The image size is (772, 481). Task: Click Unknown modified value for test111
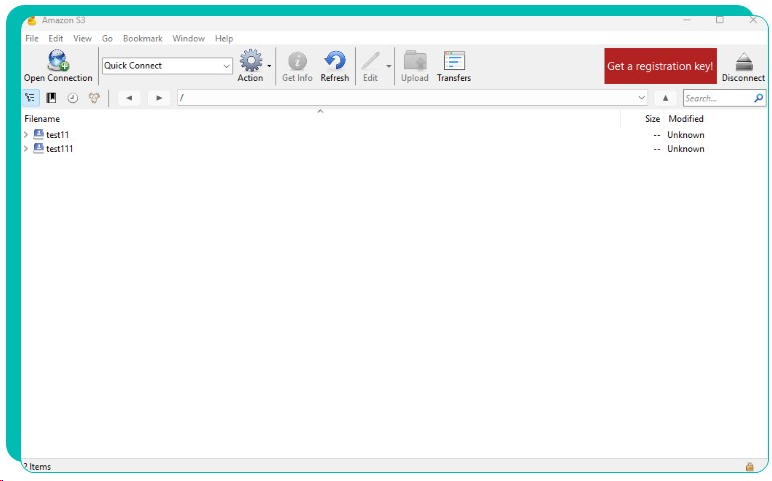(x=686, y=148)
